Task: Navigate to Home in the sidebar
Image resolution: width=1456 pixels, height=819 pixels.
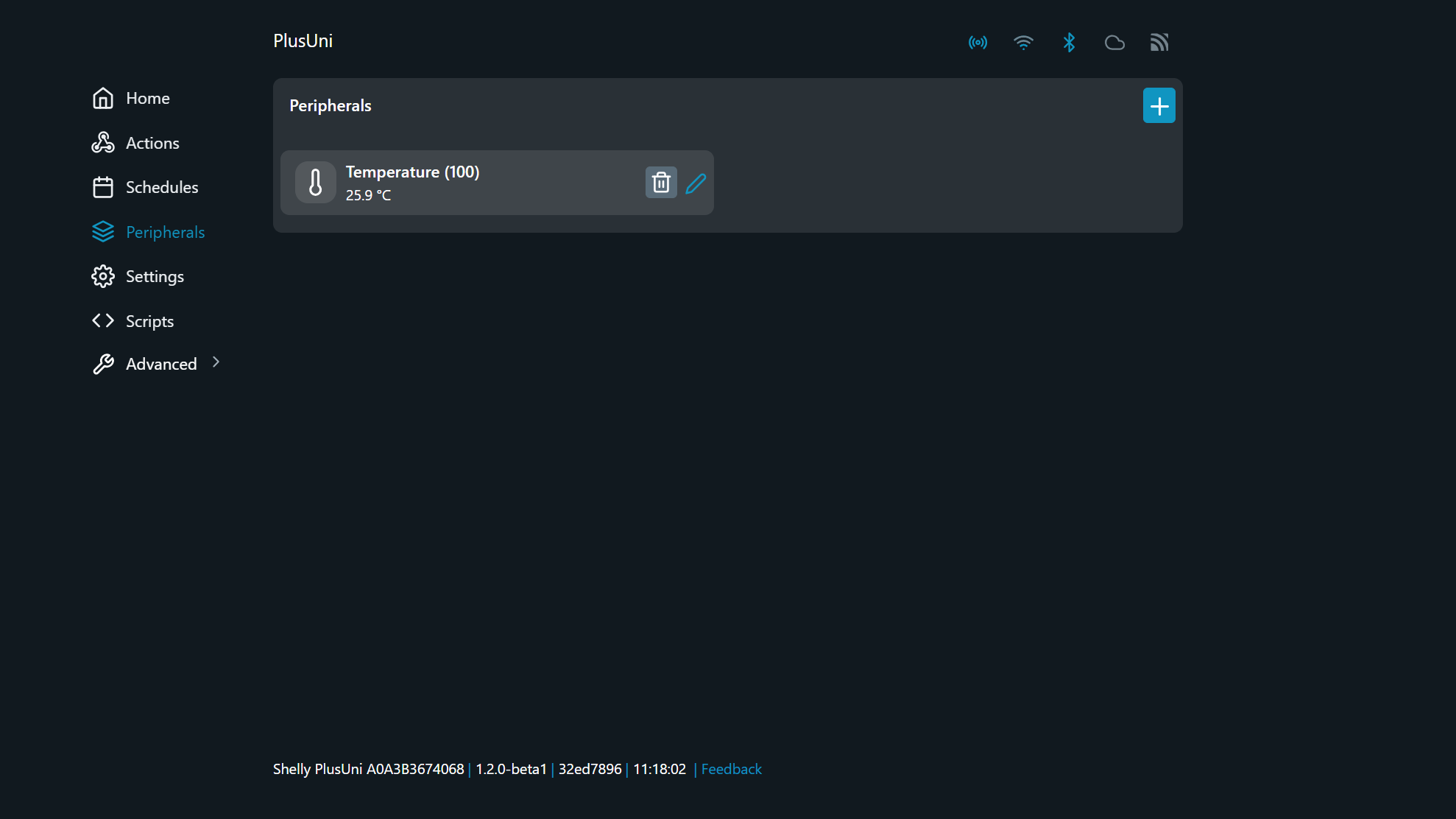Action: 147,98
